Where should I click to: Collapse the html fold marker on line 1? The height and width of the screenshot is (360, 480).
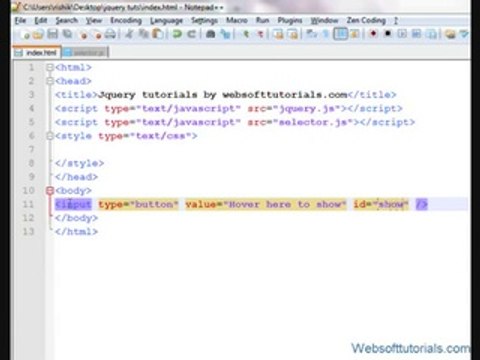[50, 67]
